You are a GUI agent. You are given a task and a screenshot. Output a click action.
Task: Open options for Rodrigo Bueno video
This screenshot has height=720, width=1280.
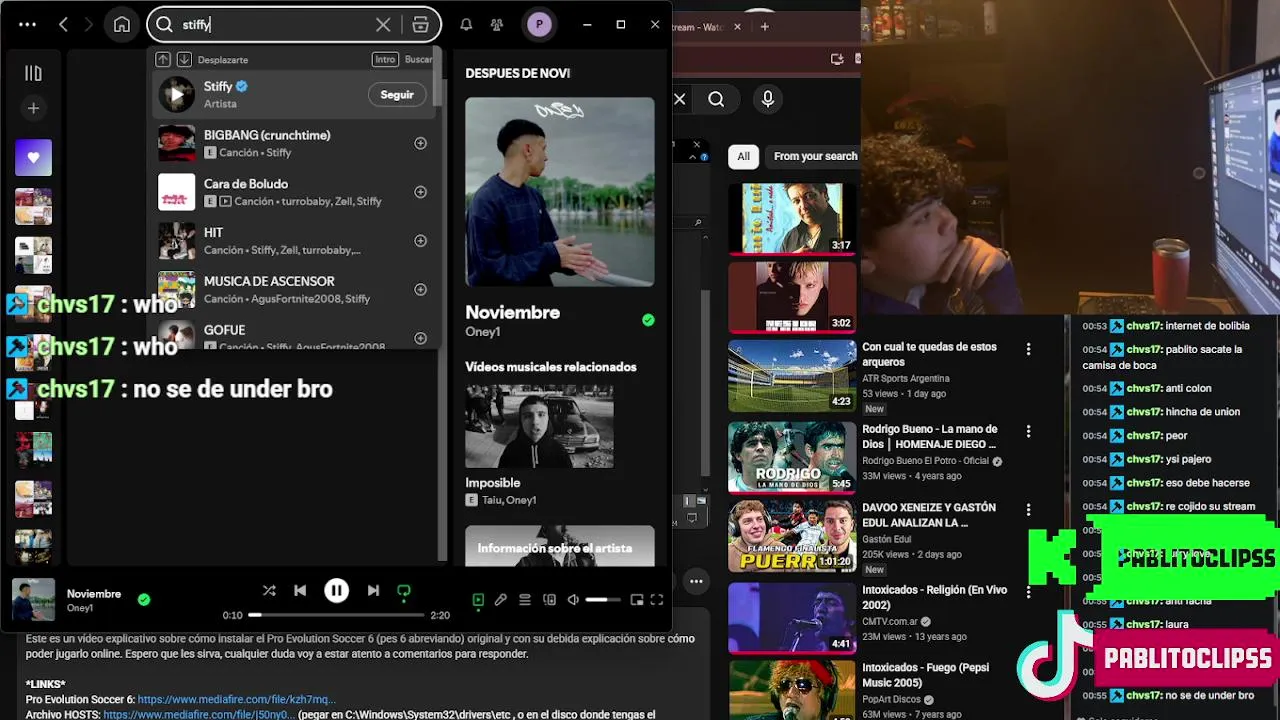click(1028, 431)
